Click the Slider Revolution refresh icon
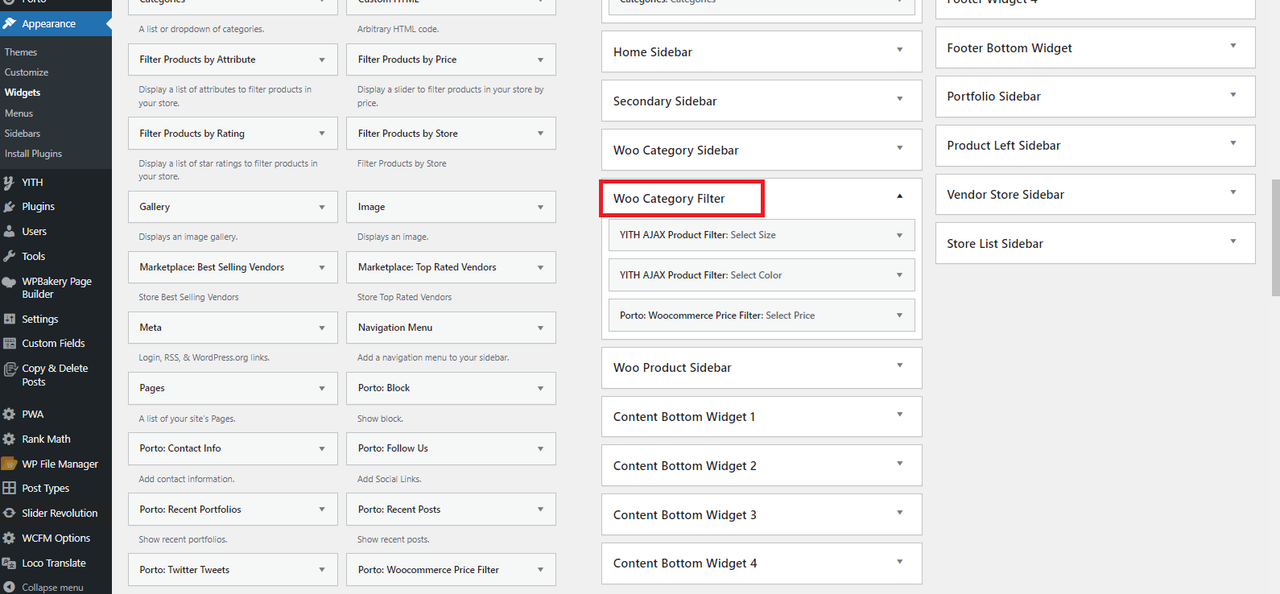Screen dimensions: 1280x594 tap(10, 513)
